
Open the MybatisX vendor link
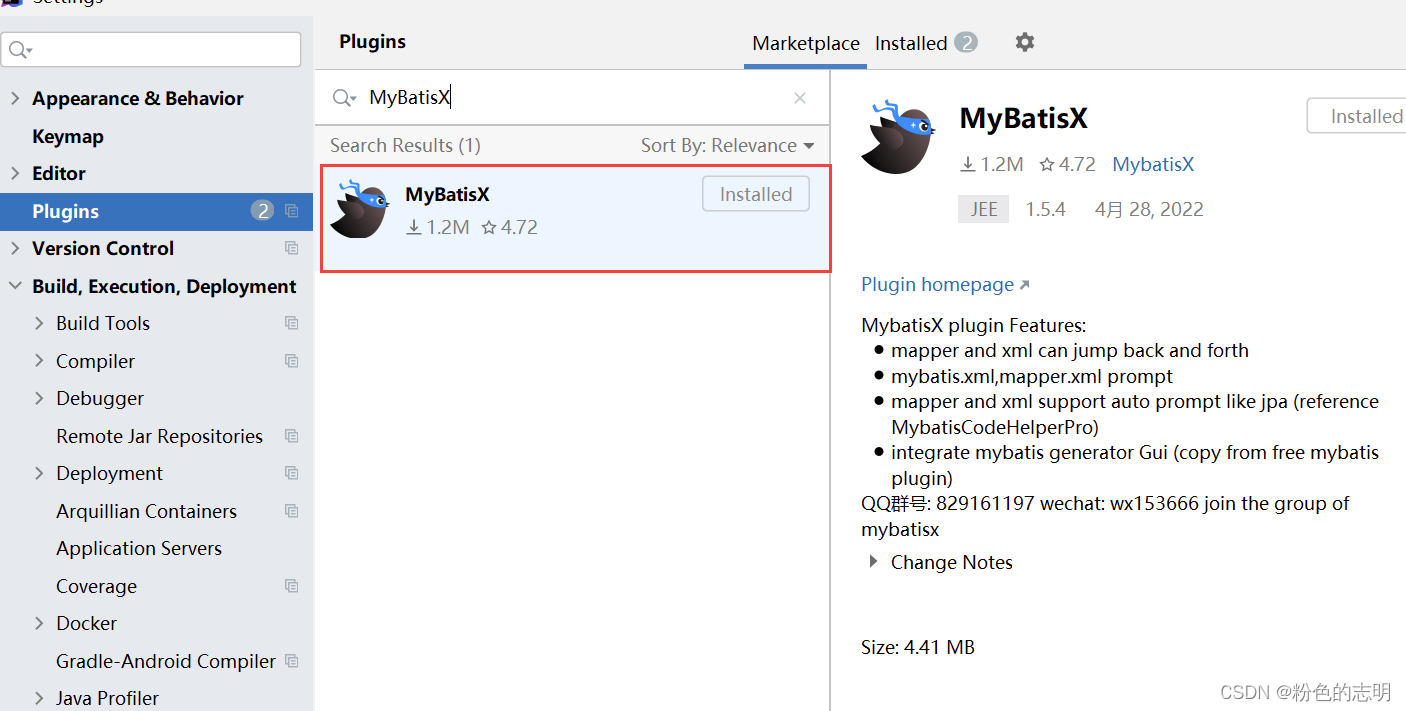point(1153,165)
